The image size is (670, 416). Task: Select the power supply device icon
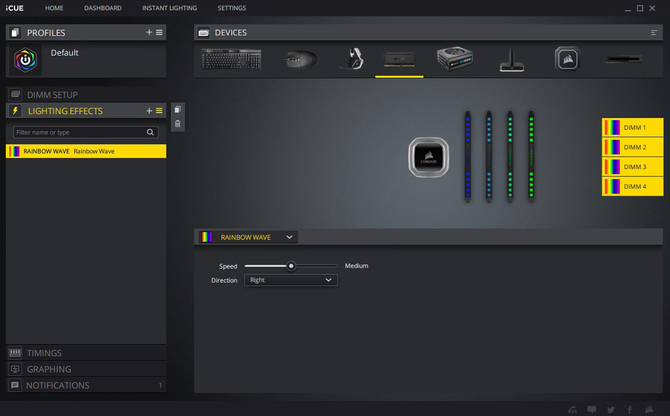pos(455,59)
